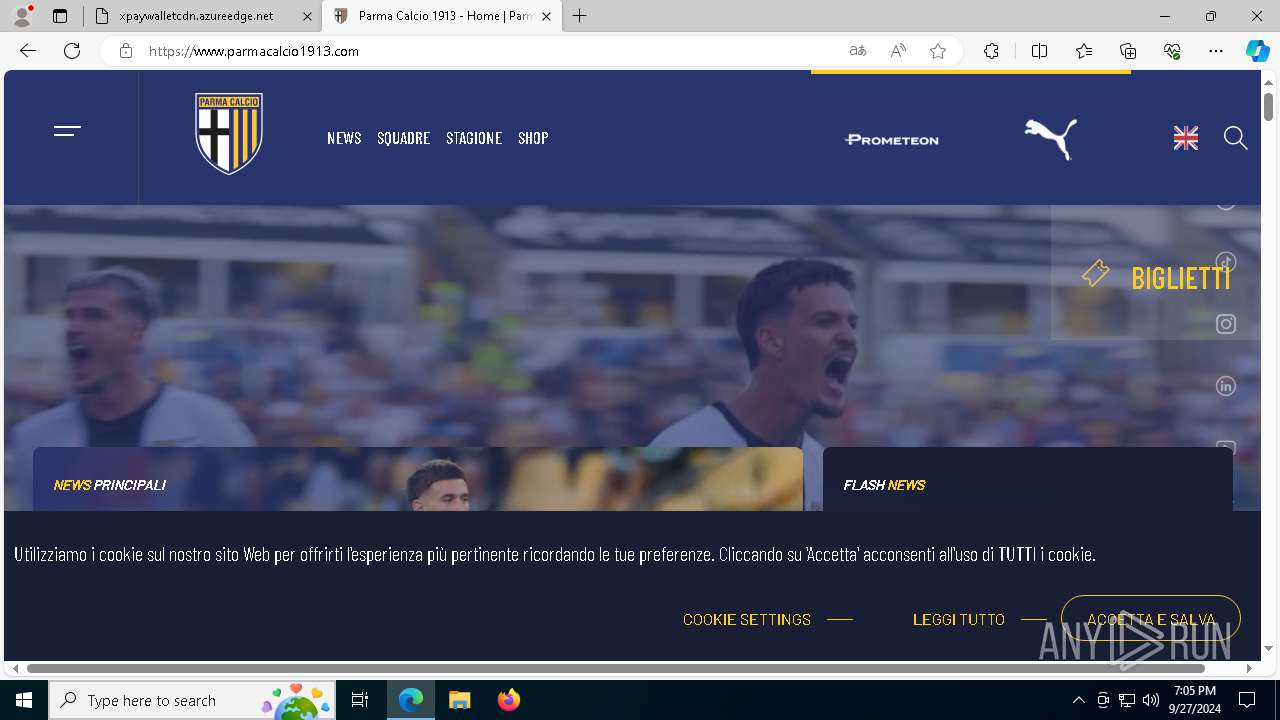Open the SHOP menu

[533, 138]
